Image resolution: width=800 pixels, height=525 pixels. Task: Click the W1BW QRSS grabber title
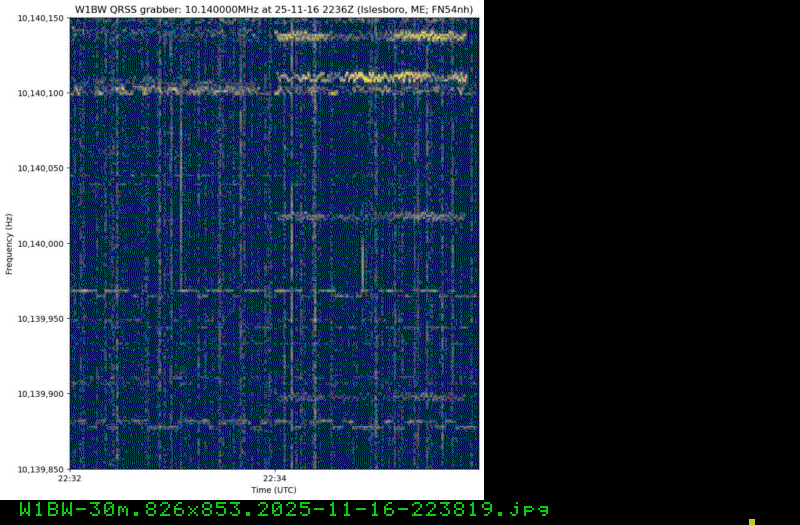click(275, 9)
